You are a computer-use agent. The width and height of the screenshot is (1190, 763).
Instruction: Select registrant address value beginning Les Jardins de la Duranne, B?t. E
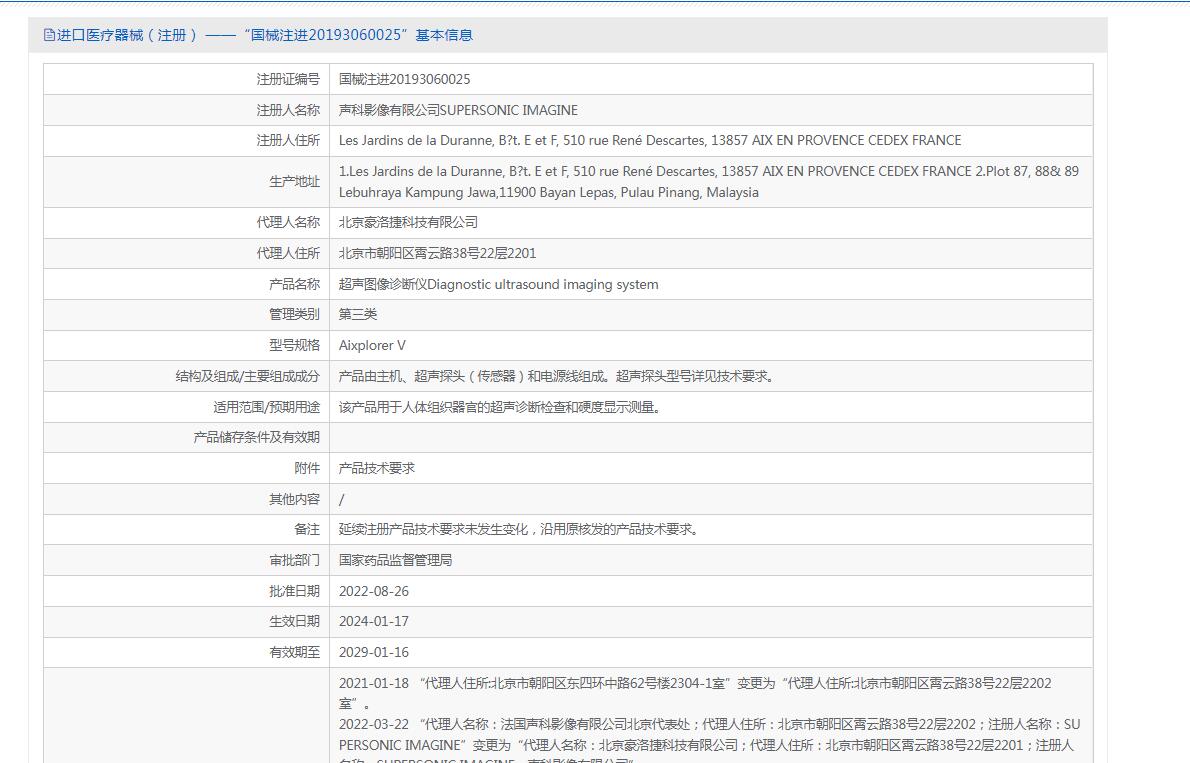tap(650, 140)
